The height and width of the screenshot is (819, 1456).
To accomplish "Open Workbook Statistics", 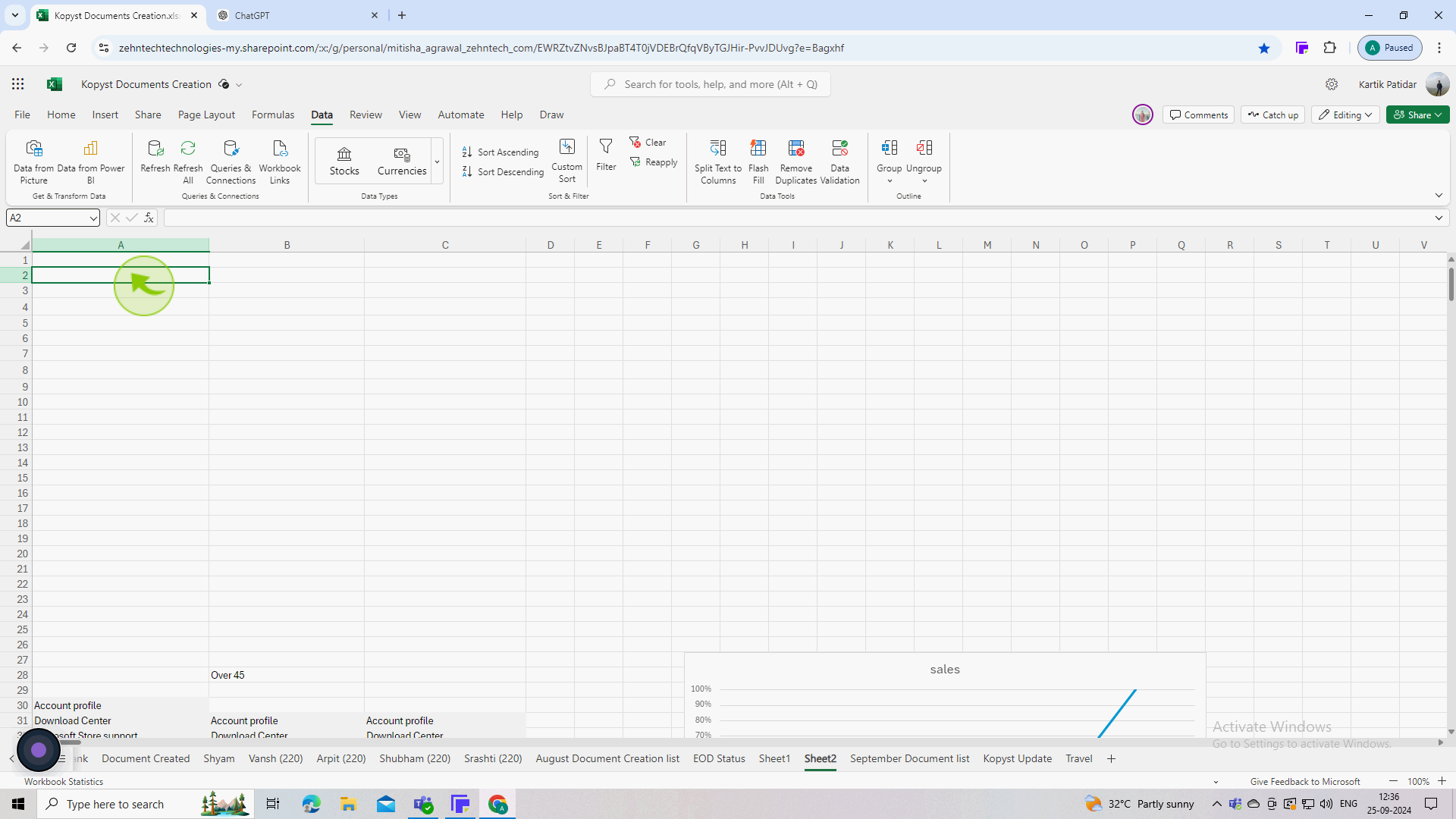I will pyautogui.click(x=64, y=781).
